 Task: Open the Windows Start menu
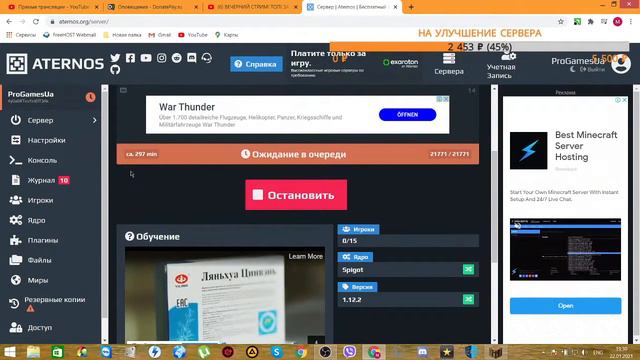click(9, 352)
